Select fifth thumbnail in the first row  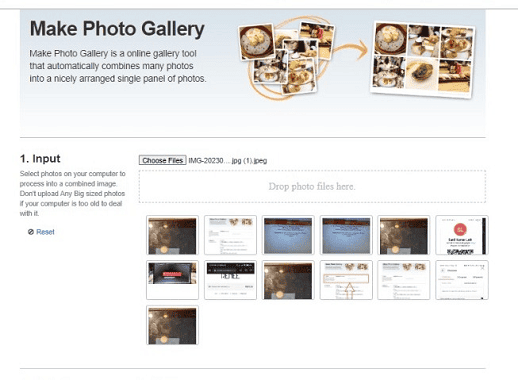pos(404,235)
